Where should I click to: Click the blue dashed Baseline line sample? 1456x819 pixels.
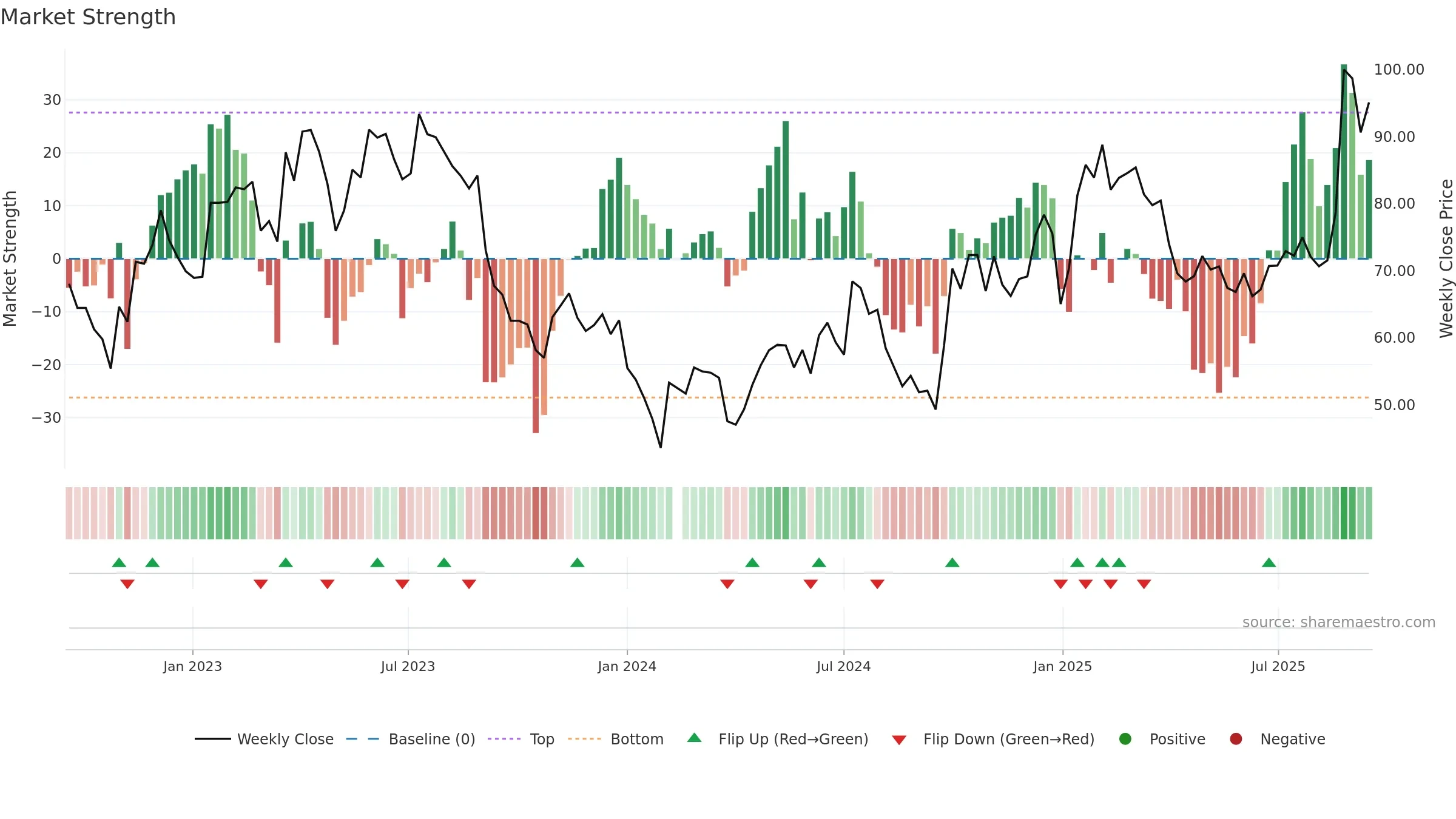(363, 739)
